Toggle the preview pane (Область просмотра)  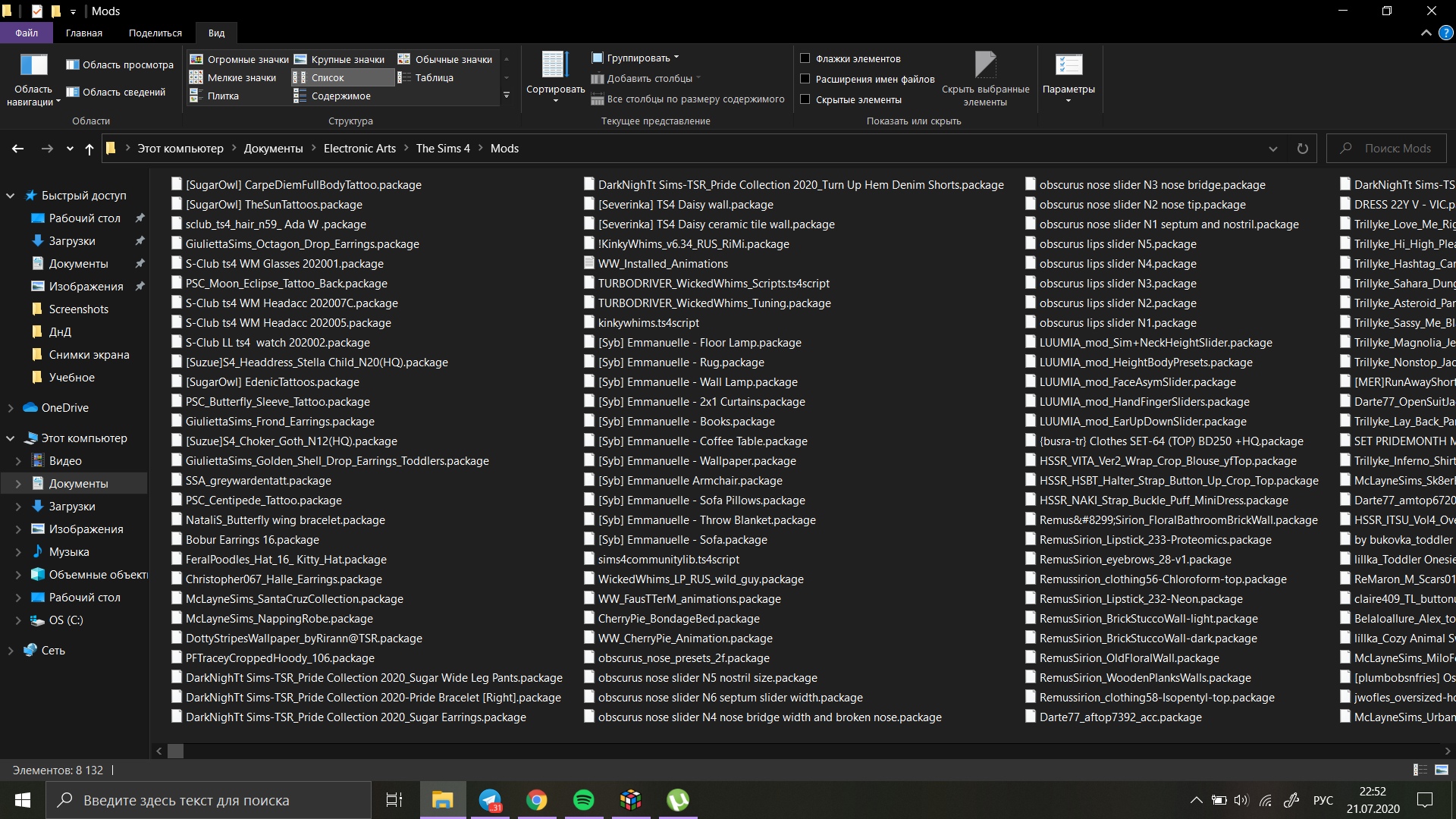(120, 65)
